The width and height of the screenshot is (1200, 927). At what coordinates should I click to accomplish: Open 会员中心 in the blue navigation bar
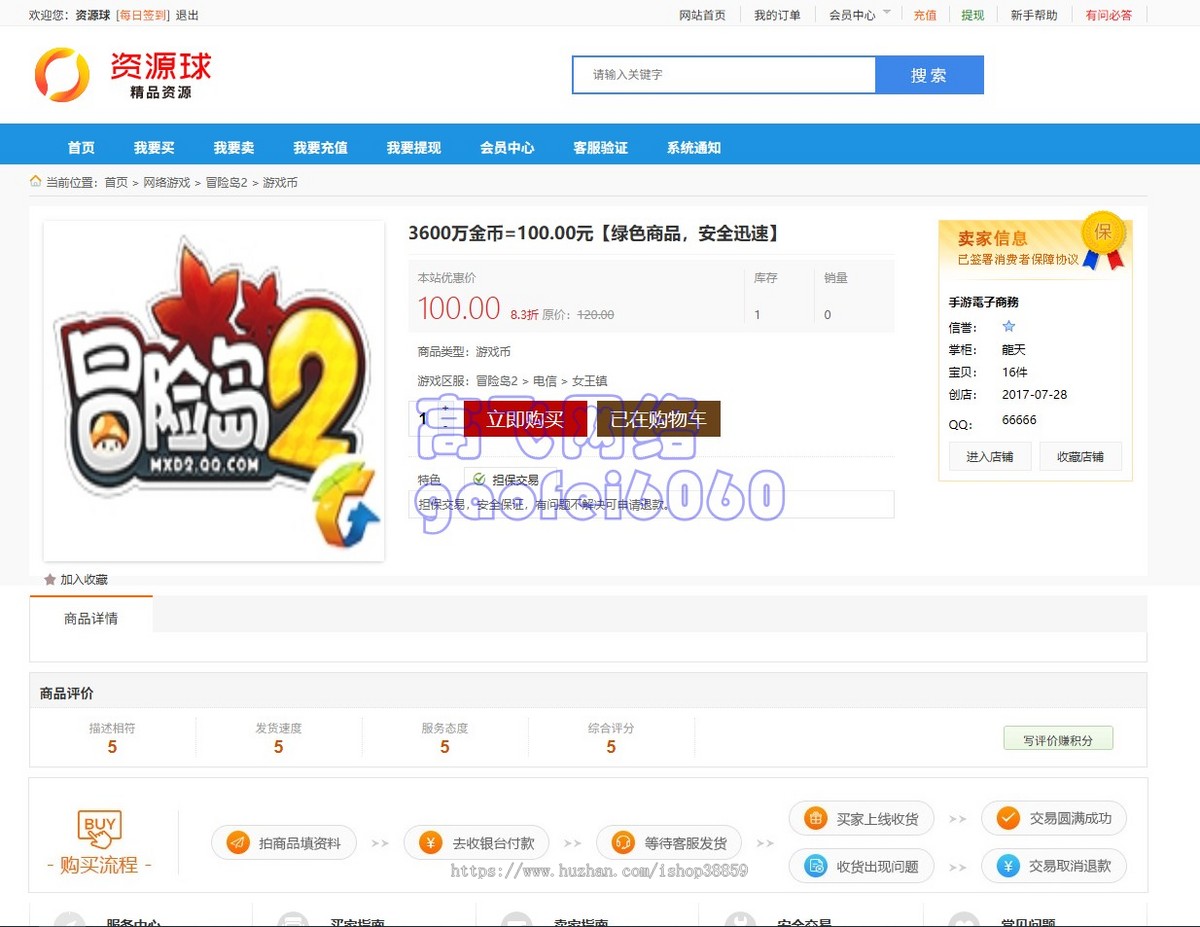pyautogui.click(x=507, y=147)
